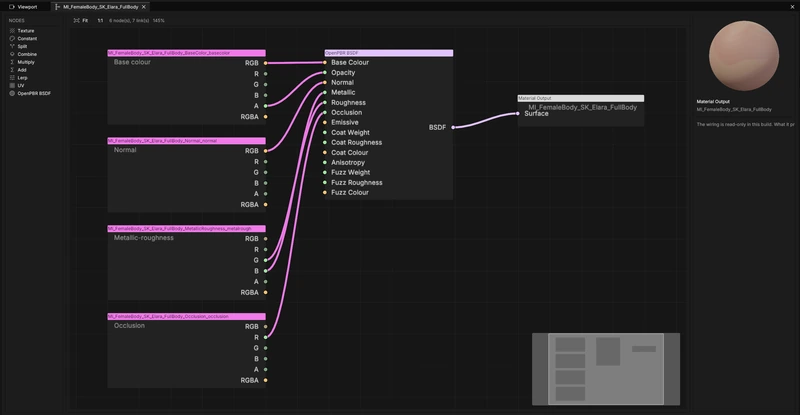This screenshot has height=415, width=800.
Task: Click the Fuzz Weight input socket
Action: click(x=324, y=172)
